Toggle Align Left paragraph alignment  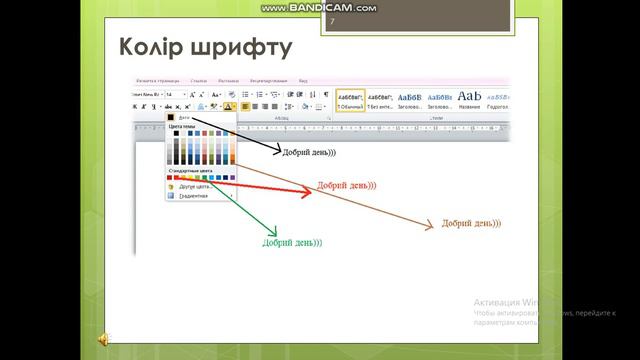pos(245,107)
